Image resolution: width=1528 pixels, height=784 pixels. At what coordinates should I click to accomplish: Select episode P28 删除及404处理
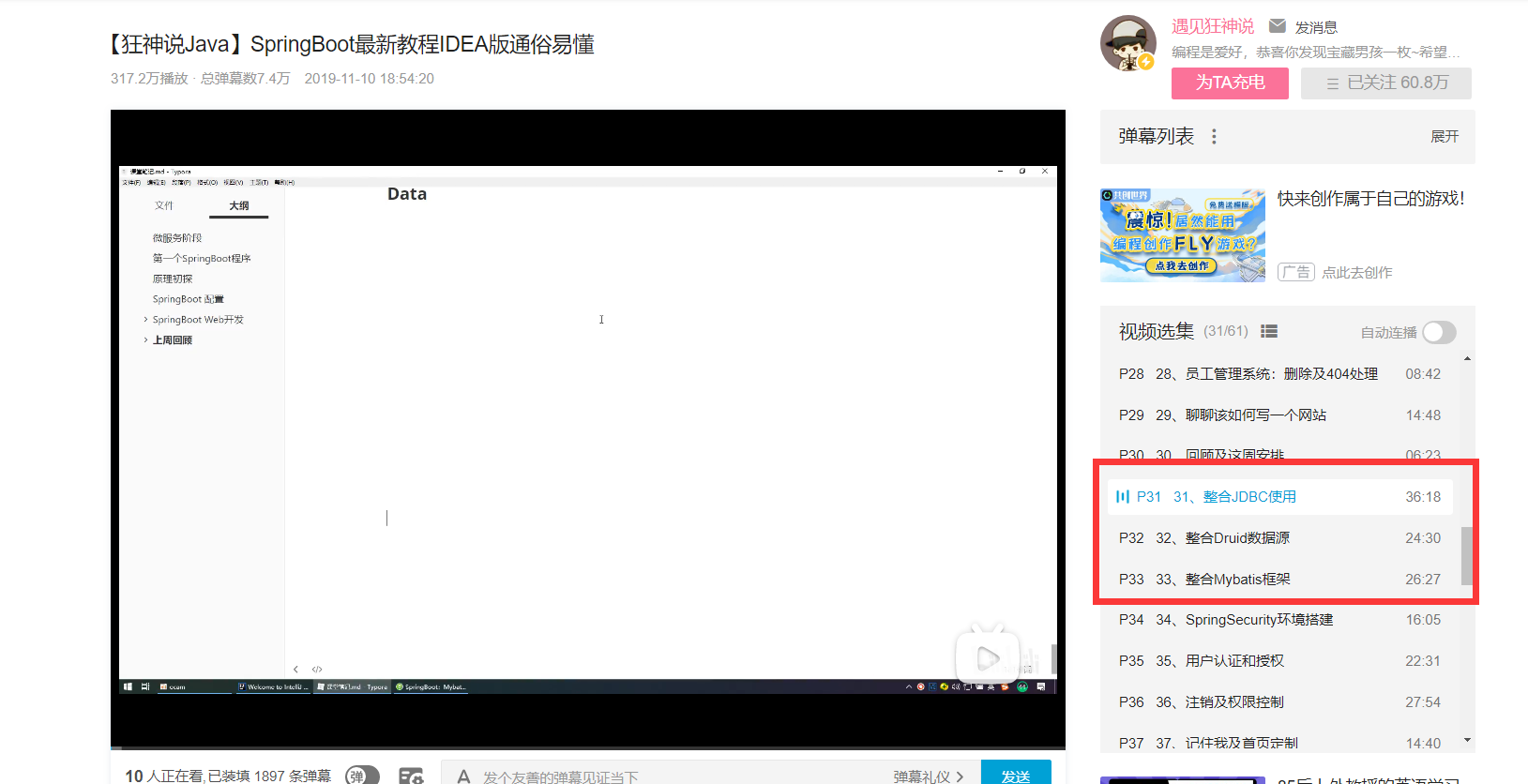pos(1279,374)
